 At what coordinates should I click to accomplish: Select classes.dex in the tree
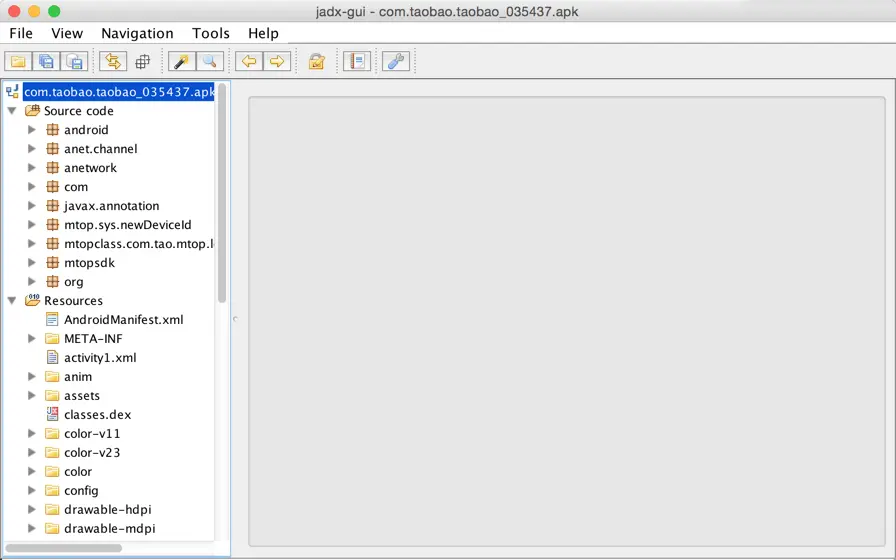[x=98, y=415]
